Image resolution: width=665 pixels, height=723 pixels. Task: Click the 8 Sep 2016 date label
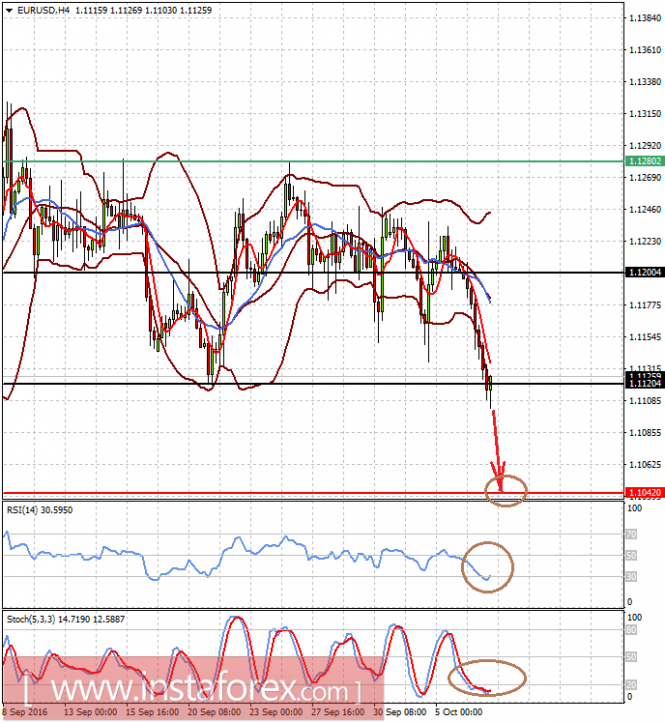[x=25, y=712]
